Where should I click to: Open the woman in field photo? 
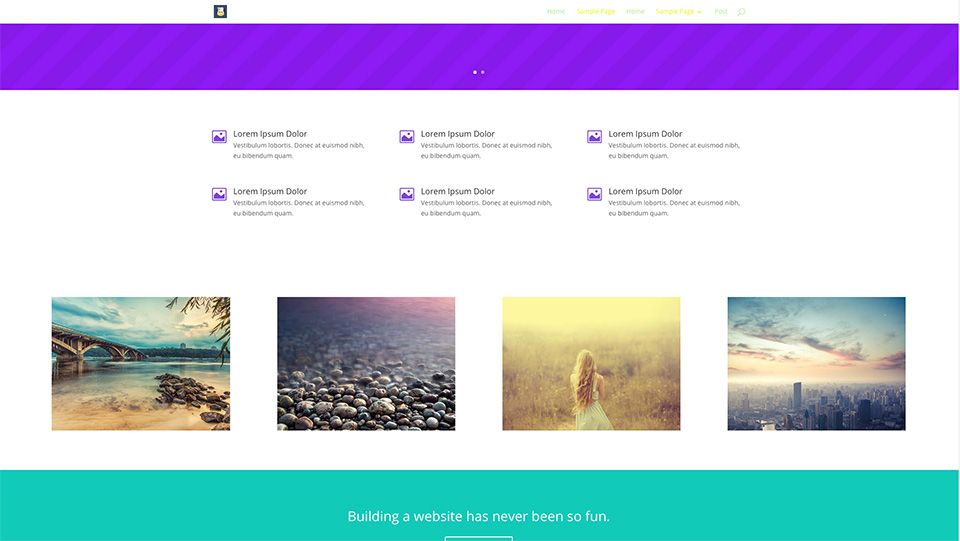click(x=591, y=364)
